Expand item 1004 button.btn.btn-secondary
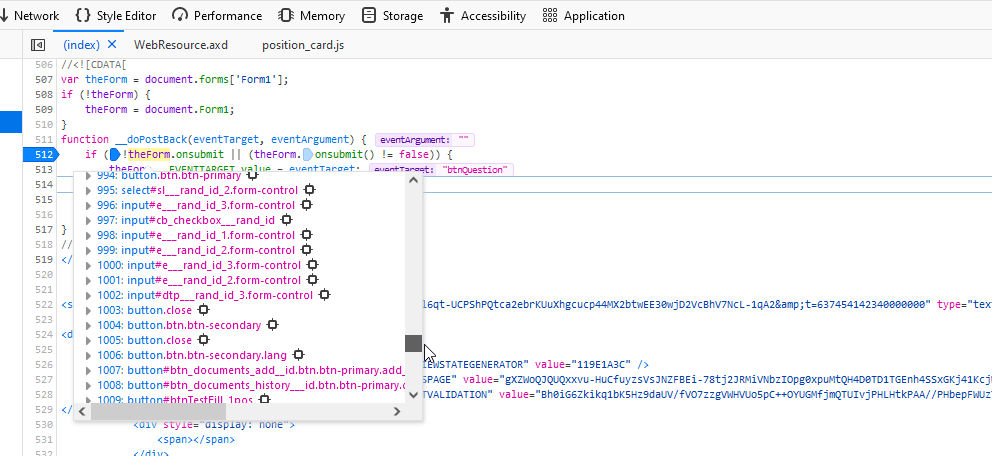This screenshot has width=992, height=456. click(89, 326)
